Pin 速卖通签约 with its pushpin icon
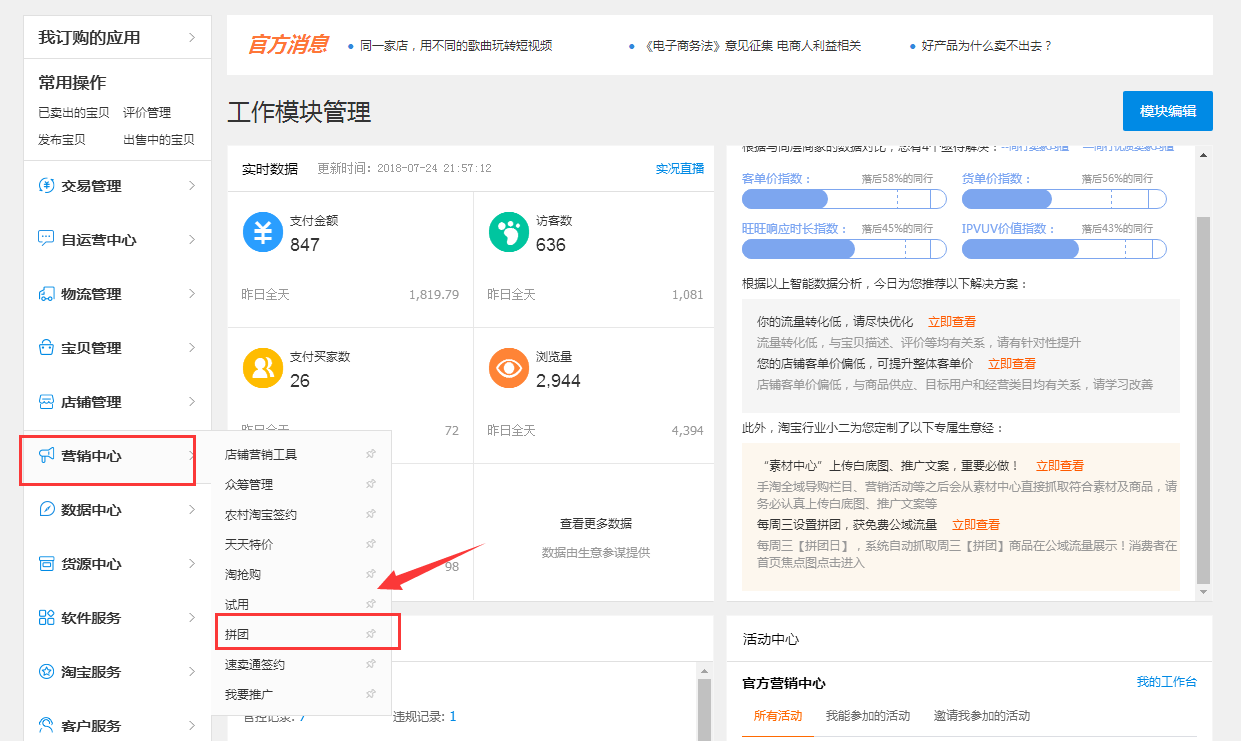1241x741 pixels. [x=371, y=664]
